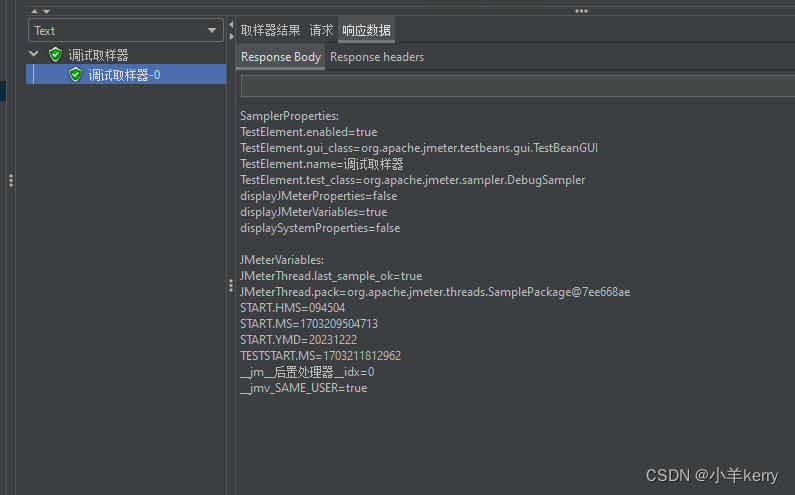
Task: Click the JMeterThread.pack line
Action: pos(435,292)
